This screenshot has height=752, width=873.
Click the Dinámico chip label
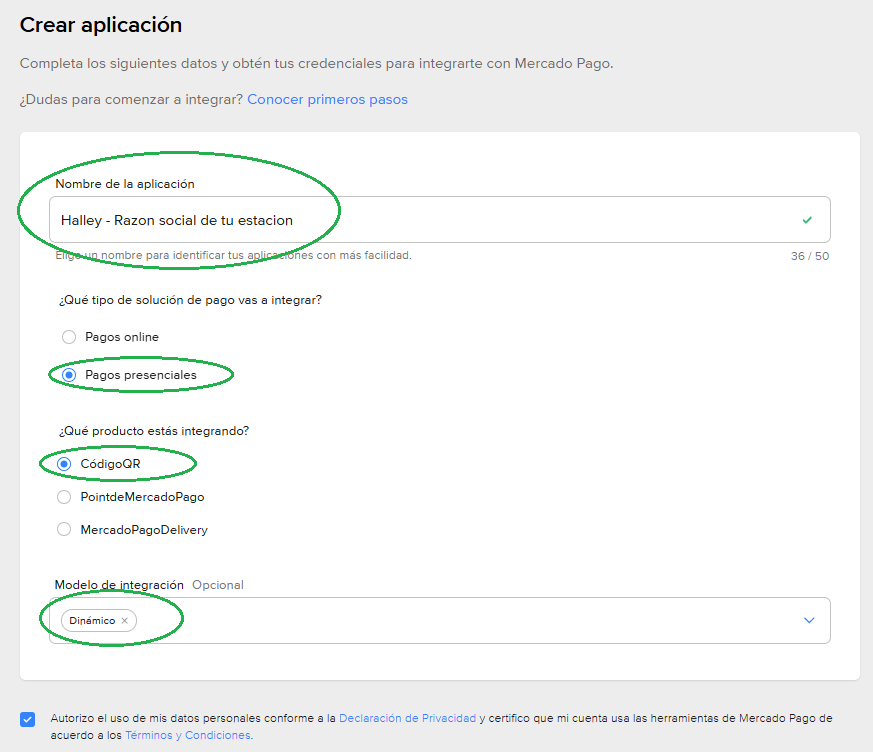(92, 621)
